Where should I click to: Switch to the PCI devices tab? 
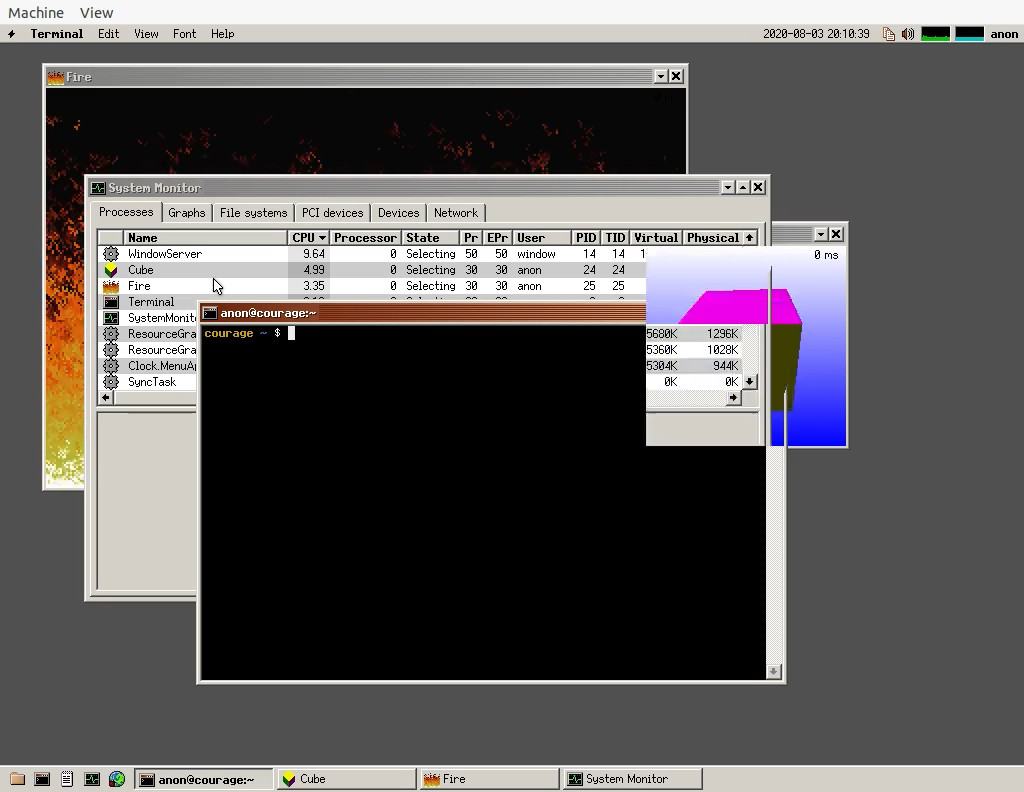click(332, 213)
